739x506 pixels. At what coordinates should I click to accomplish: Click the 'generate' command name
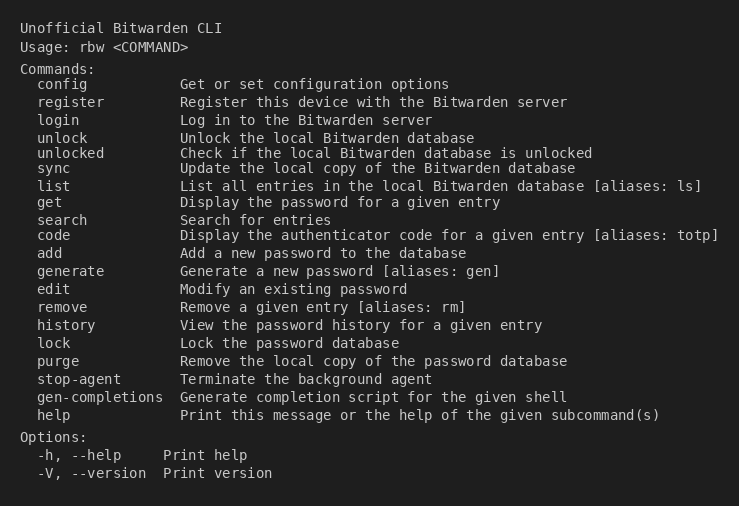tap(70, 271)
